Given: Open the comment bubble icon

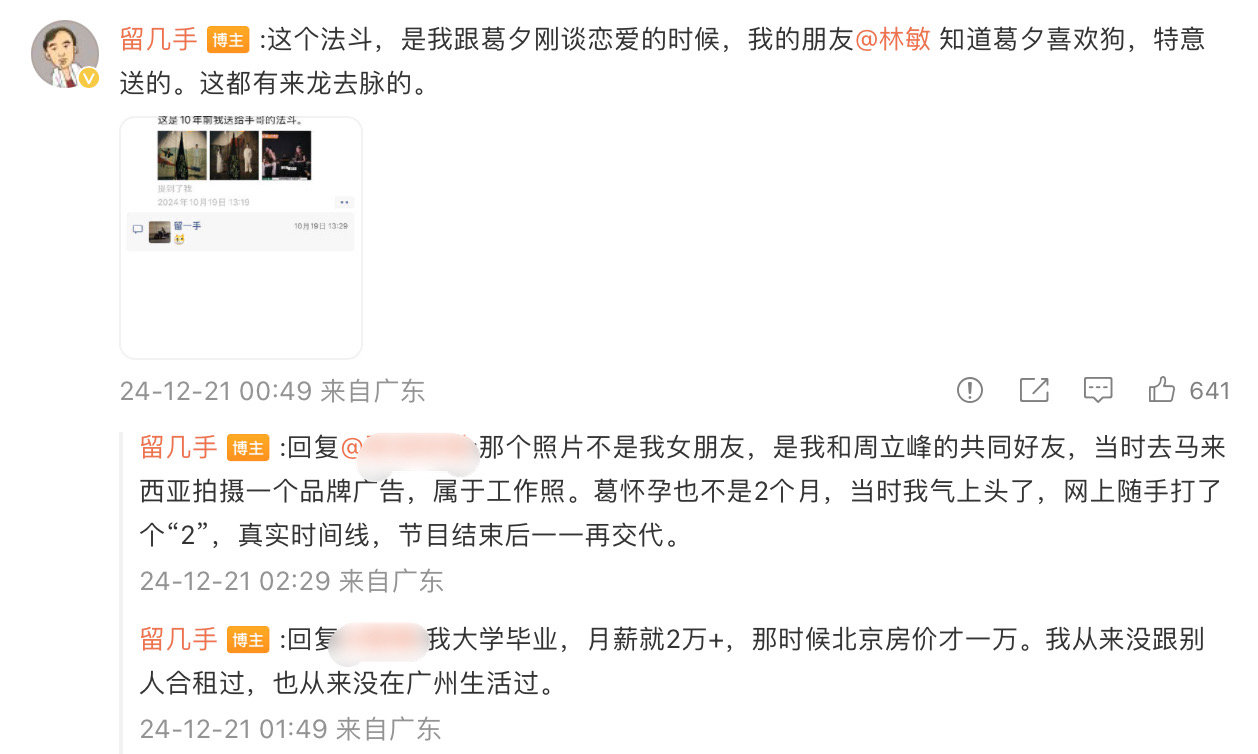Looking at the screenshot, I should [1098, 390].
